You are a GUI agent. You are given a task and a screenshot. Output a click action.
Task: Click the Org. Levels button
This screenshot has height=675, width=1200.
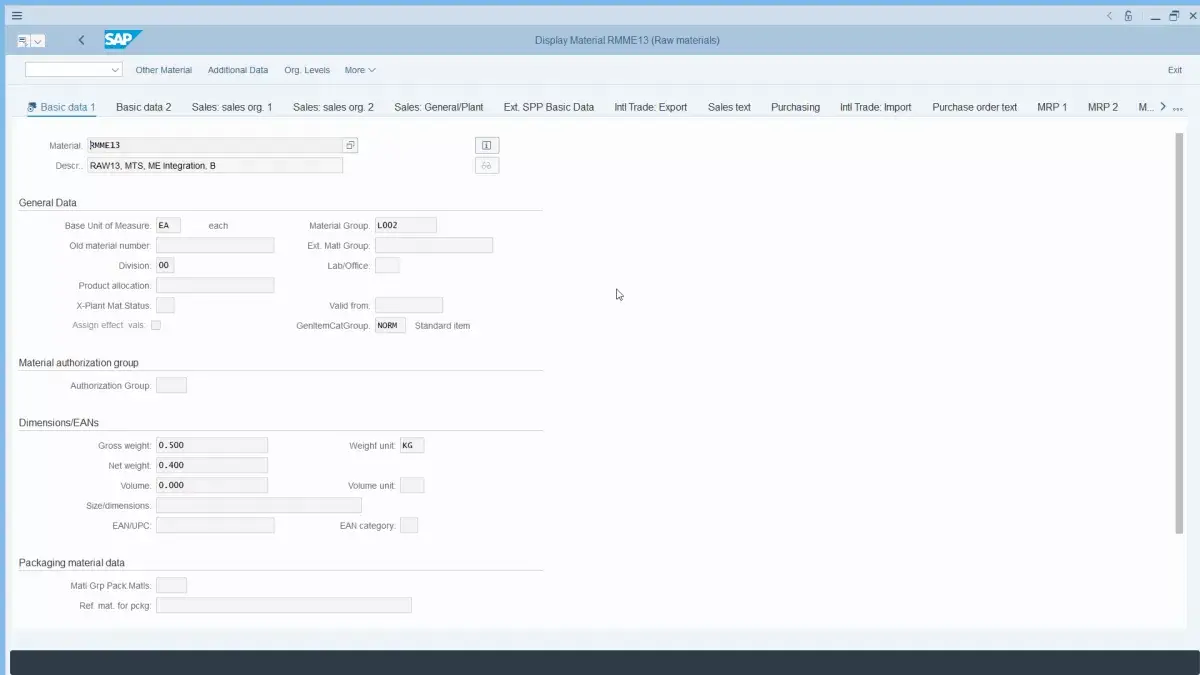(x=307, y=70)
